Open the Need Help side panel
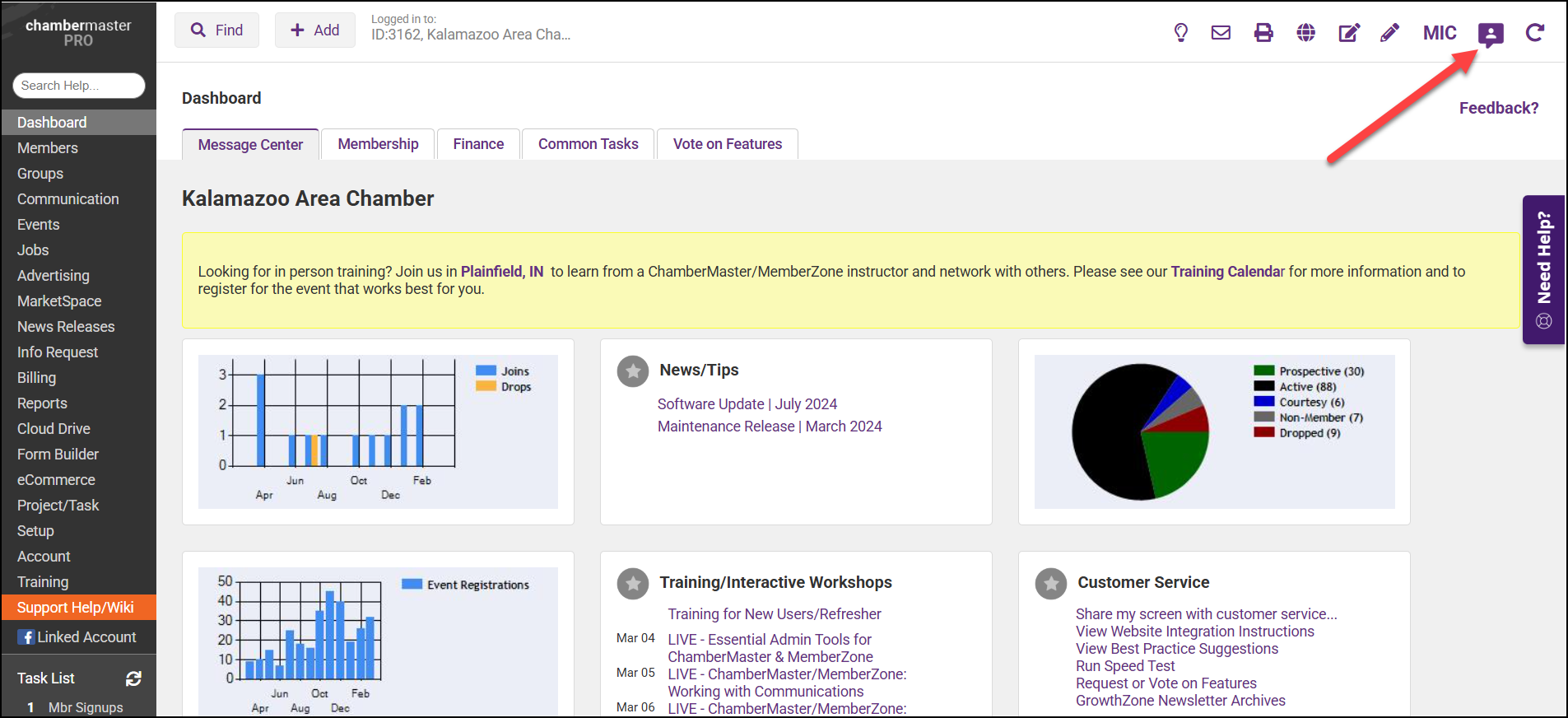The image size is (1568, 718). click(x=1543, y=269)
